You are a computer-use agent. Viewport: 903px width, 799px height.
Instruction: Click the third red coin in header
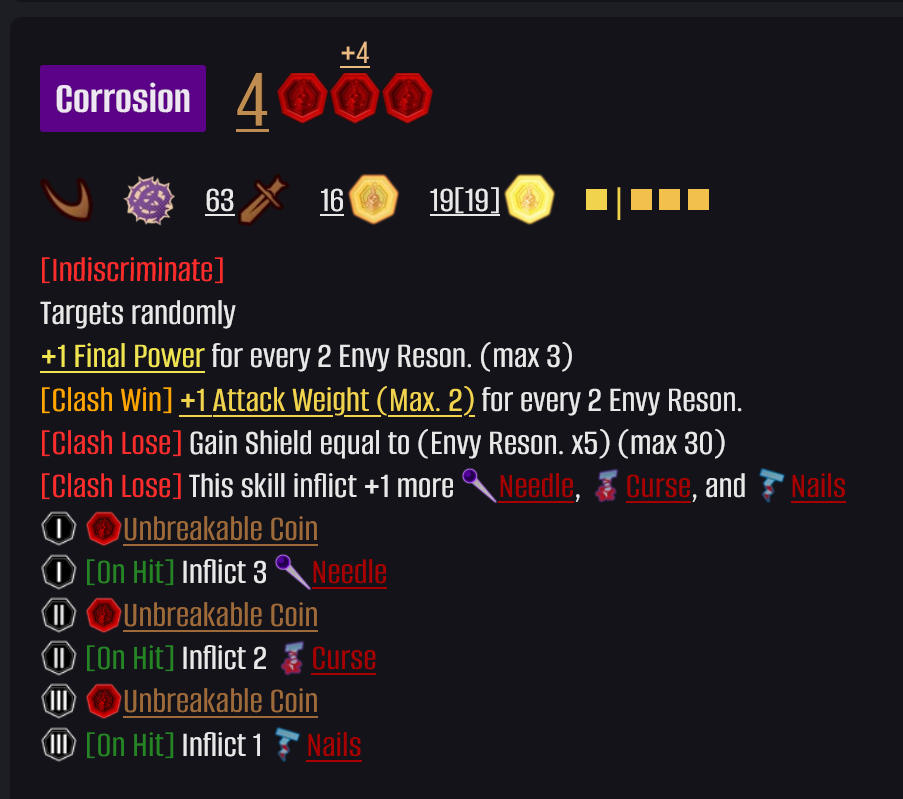click(x=407, y=98)
